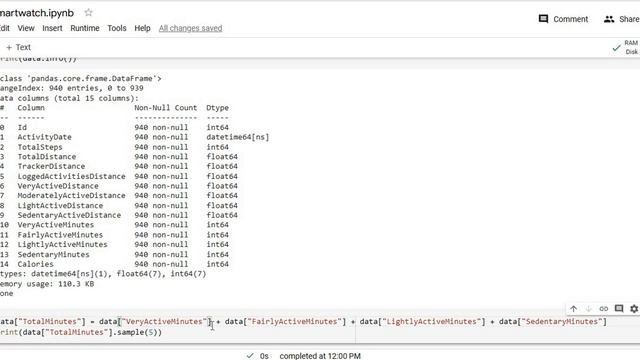Open cell settings gear icon
Screen dimensions: 640x360
(634, 309)
